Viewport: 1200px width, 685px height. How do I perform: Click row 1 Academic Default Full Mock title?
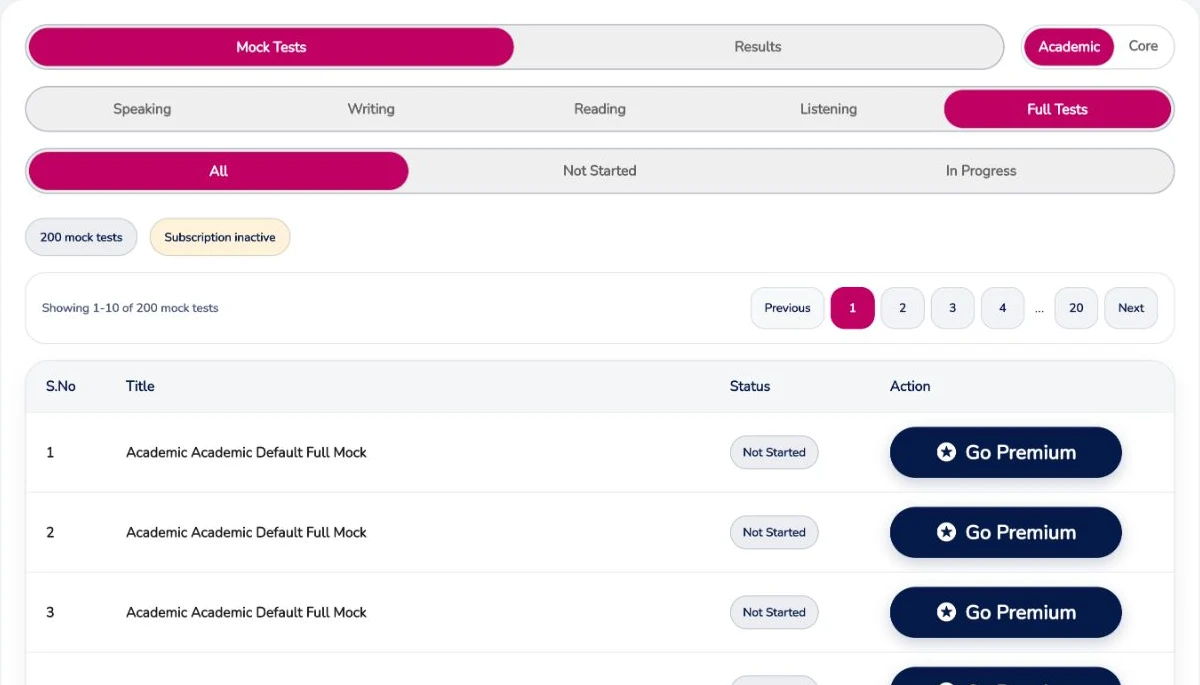coord(246,452)
